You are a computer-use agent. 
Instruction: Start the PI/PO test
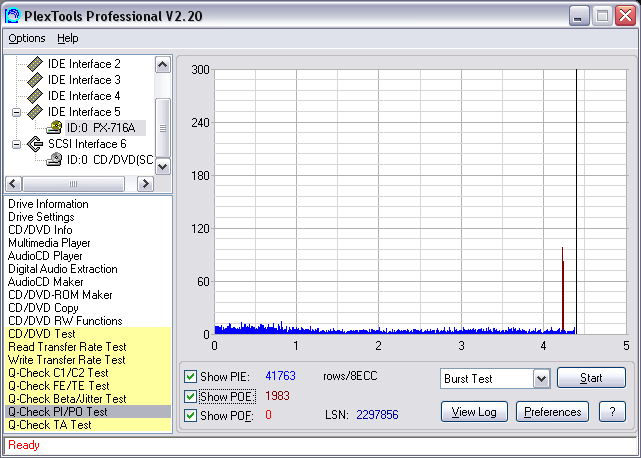591,378
